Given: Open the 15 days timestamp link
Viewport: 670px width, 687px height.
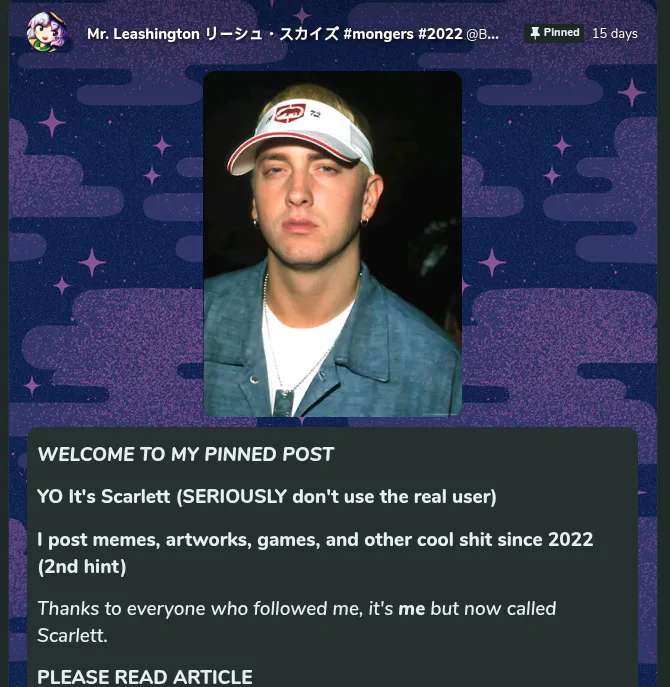Looking at the screenshot, I should pyautogui.click(x=614, y=34).
